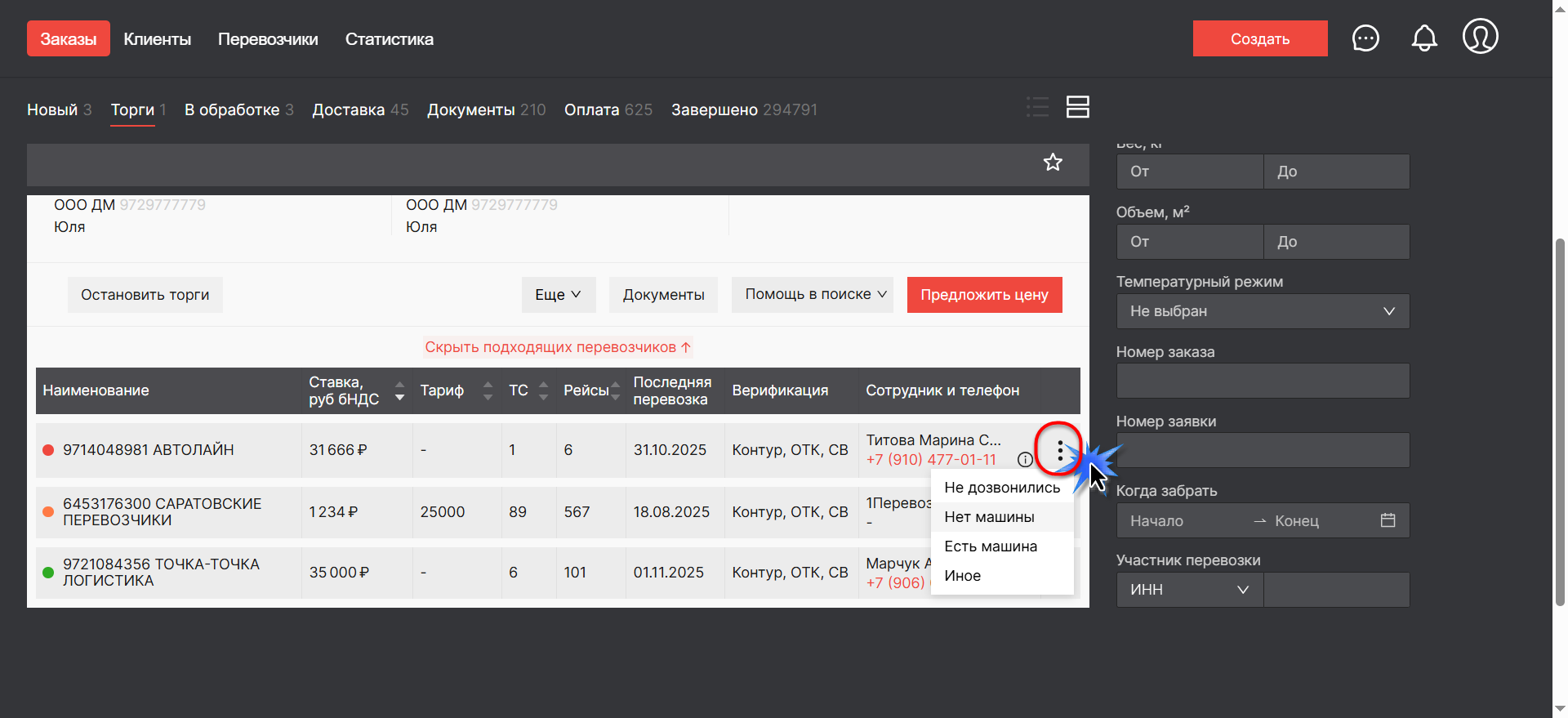1568x718 pixels.
Task: Open the chat messages icon
Action: click(x=1365, y=38)
